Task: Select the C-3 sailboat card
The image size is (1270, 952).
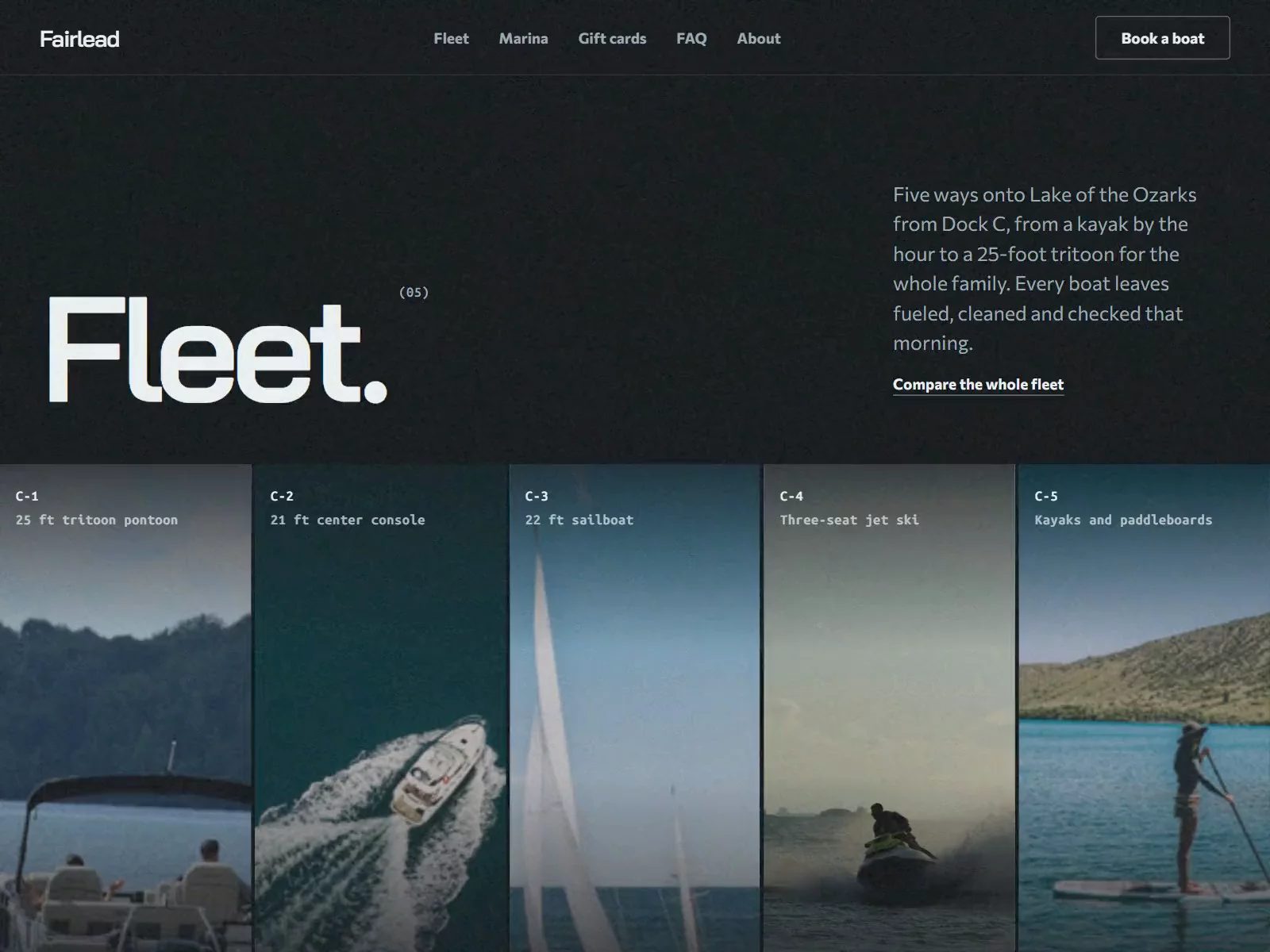Action: coord(635,708)
